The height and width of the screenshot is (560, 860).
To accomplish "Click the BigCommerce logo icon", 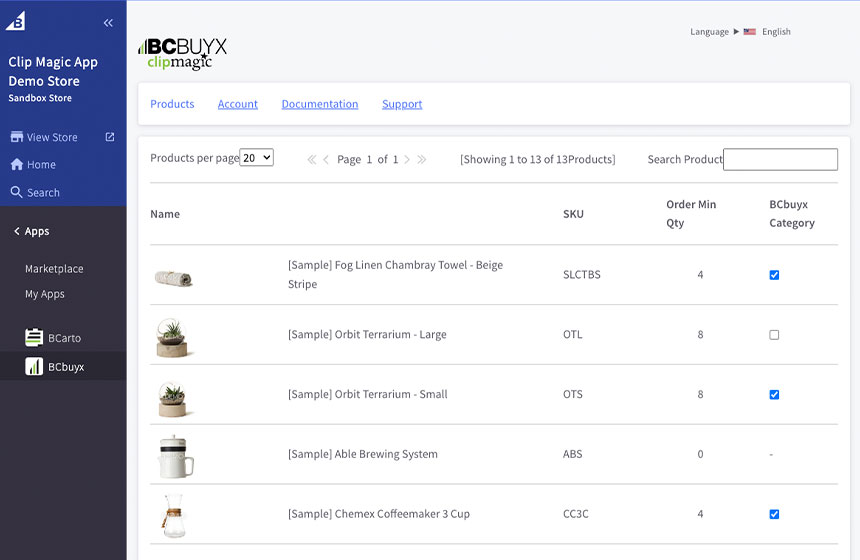I will [18, 22].
